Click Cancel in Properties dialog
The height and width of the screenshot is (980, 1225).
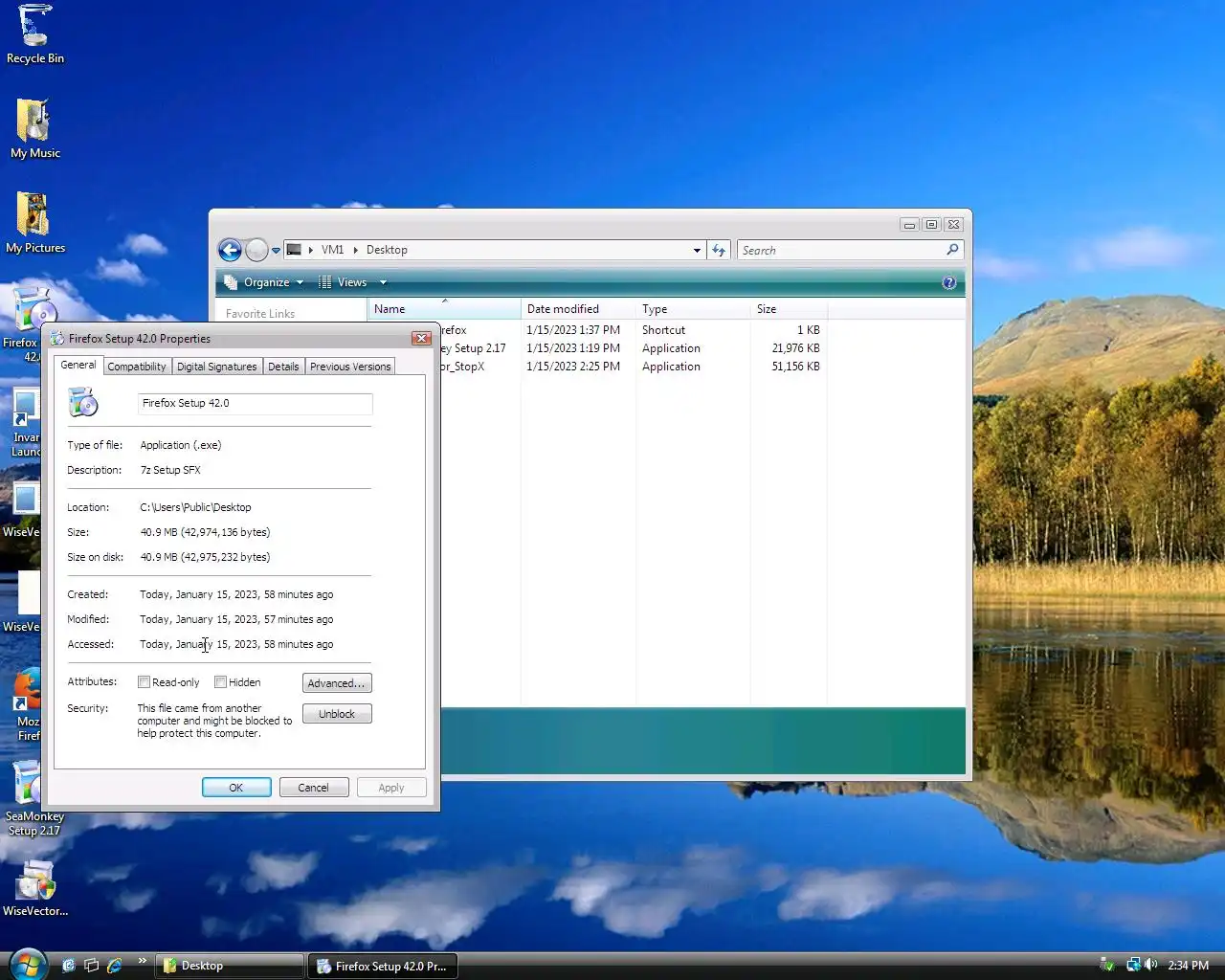point(314,788)
